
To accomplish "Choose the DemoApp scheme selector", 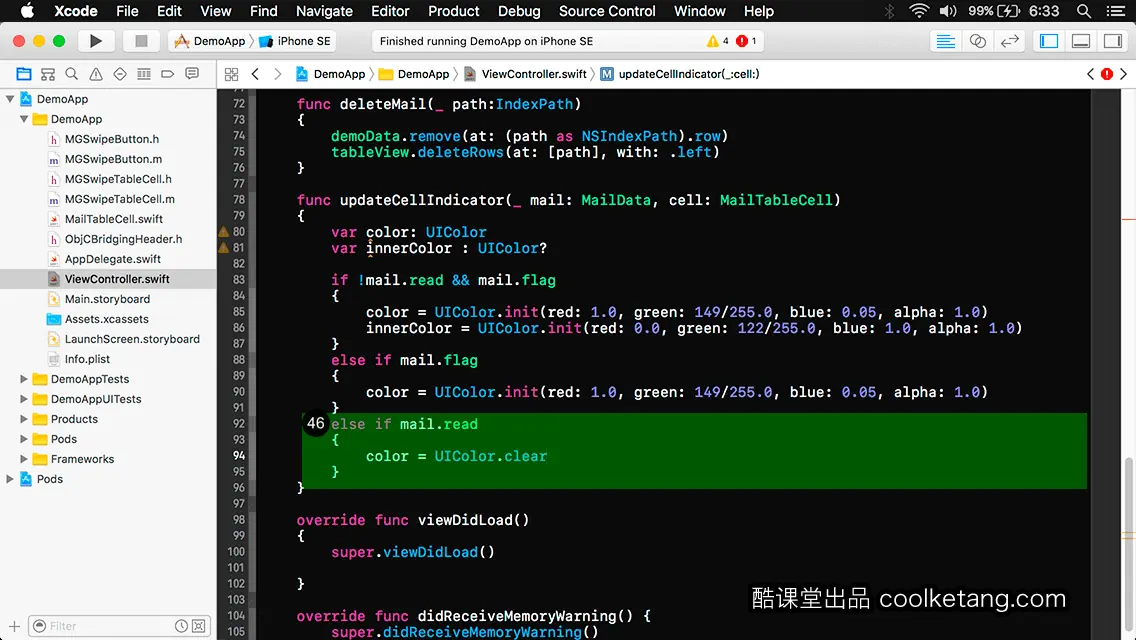I will click(x=210, y=41).
